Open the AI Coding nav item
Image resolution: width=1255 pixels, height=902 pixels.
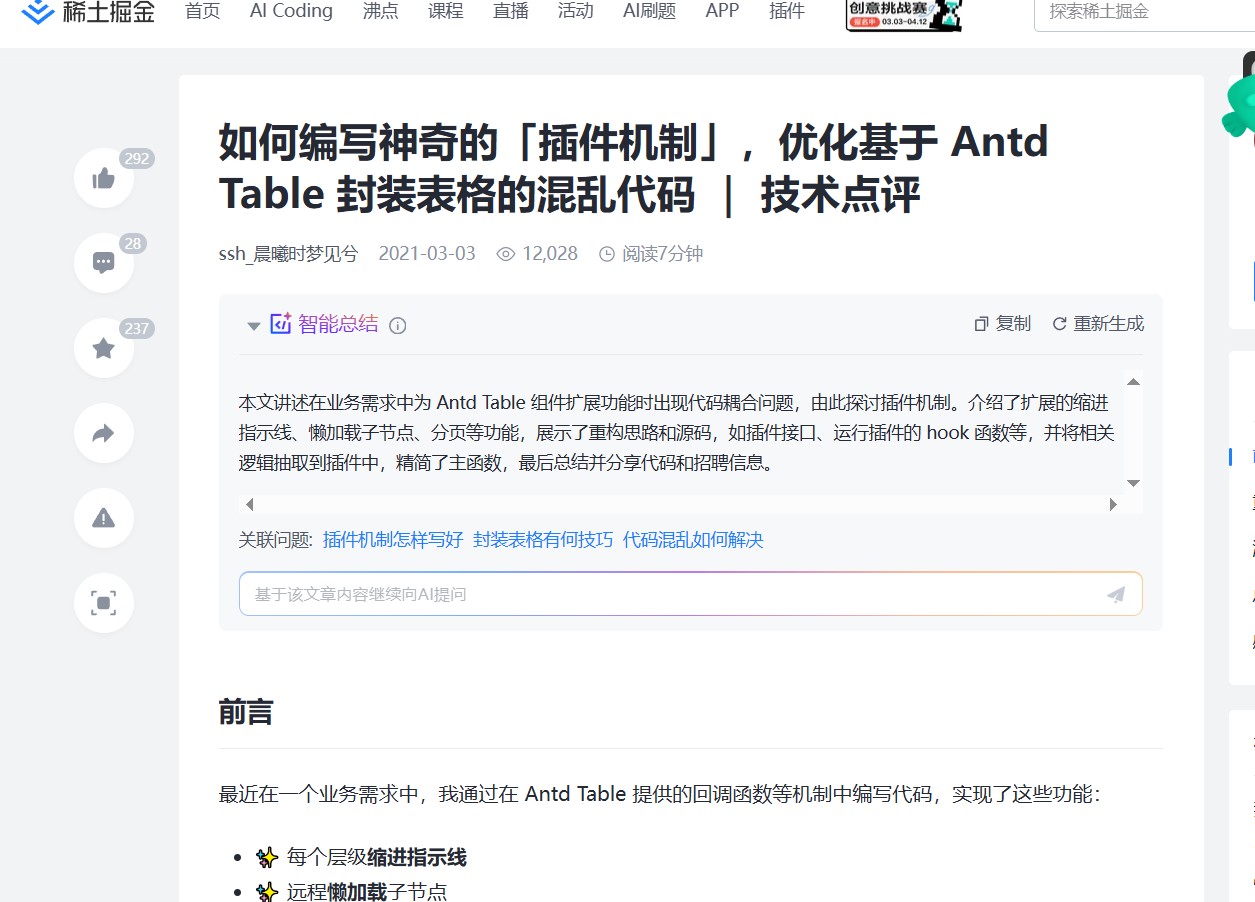(x=291, y=11)
